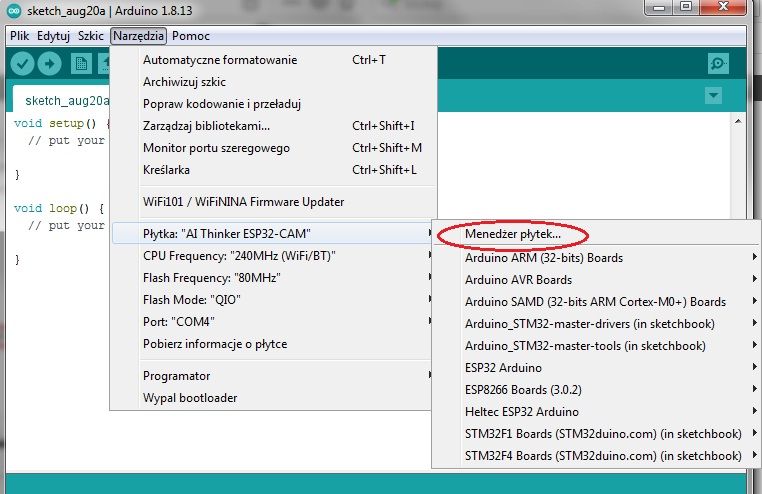Select Wypal bootloader

[x=272, y=398]
